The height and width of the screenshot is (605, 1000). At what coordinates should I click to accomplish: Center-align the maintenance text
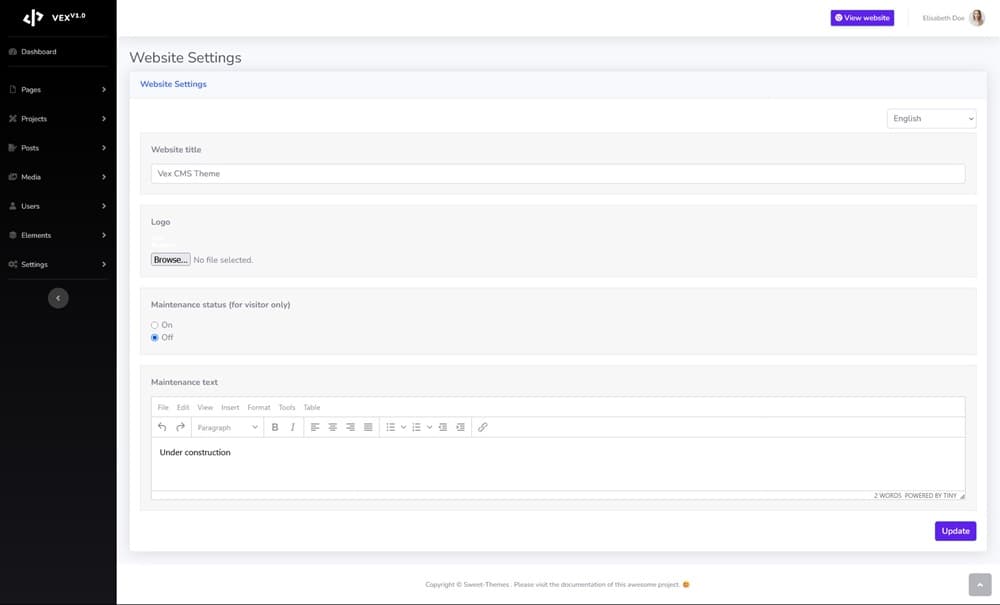333,427
